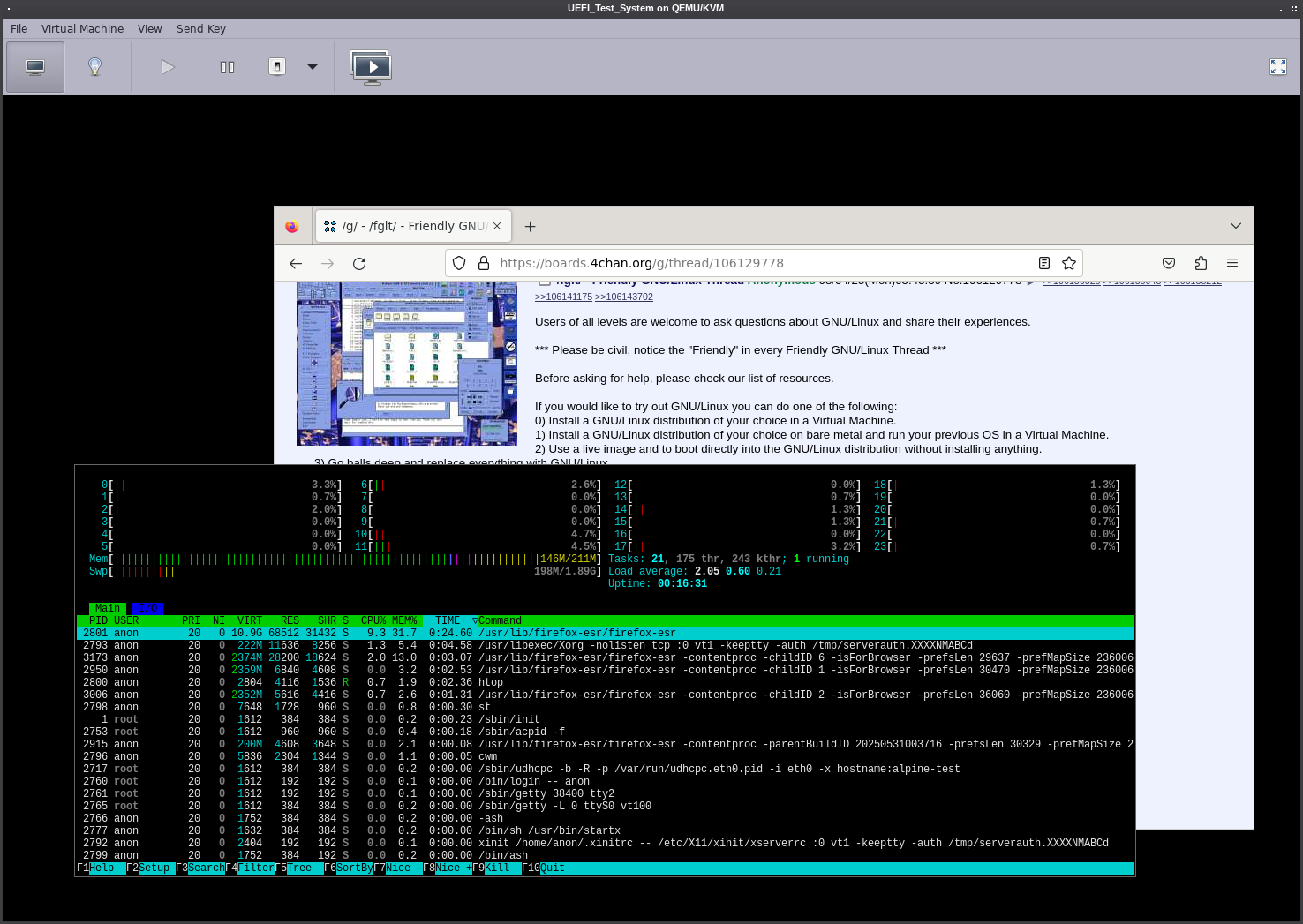Select the highlighted firefox-esr process row PID 2801

(605, 633)
